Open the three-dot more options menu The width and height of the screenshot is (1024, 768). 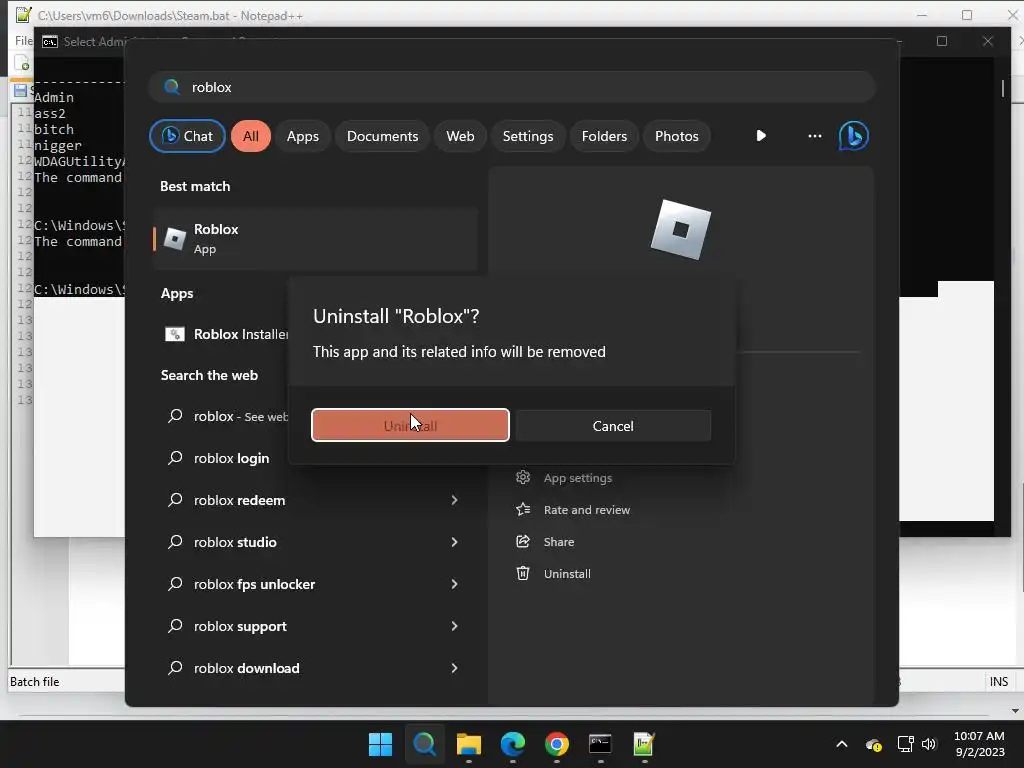(x=814, y=136)
